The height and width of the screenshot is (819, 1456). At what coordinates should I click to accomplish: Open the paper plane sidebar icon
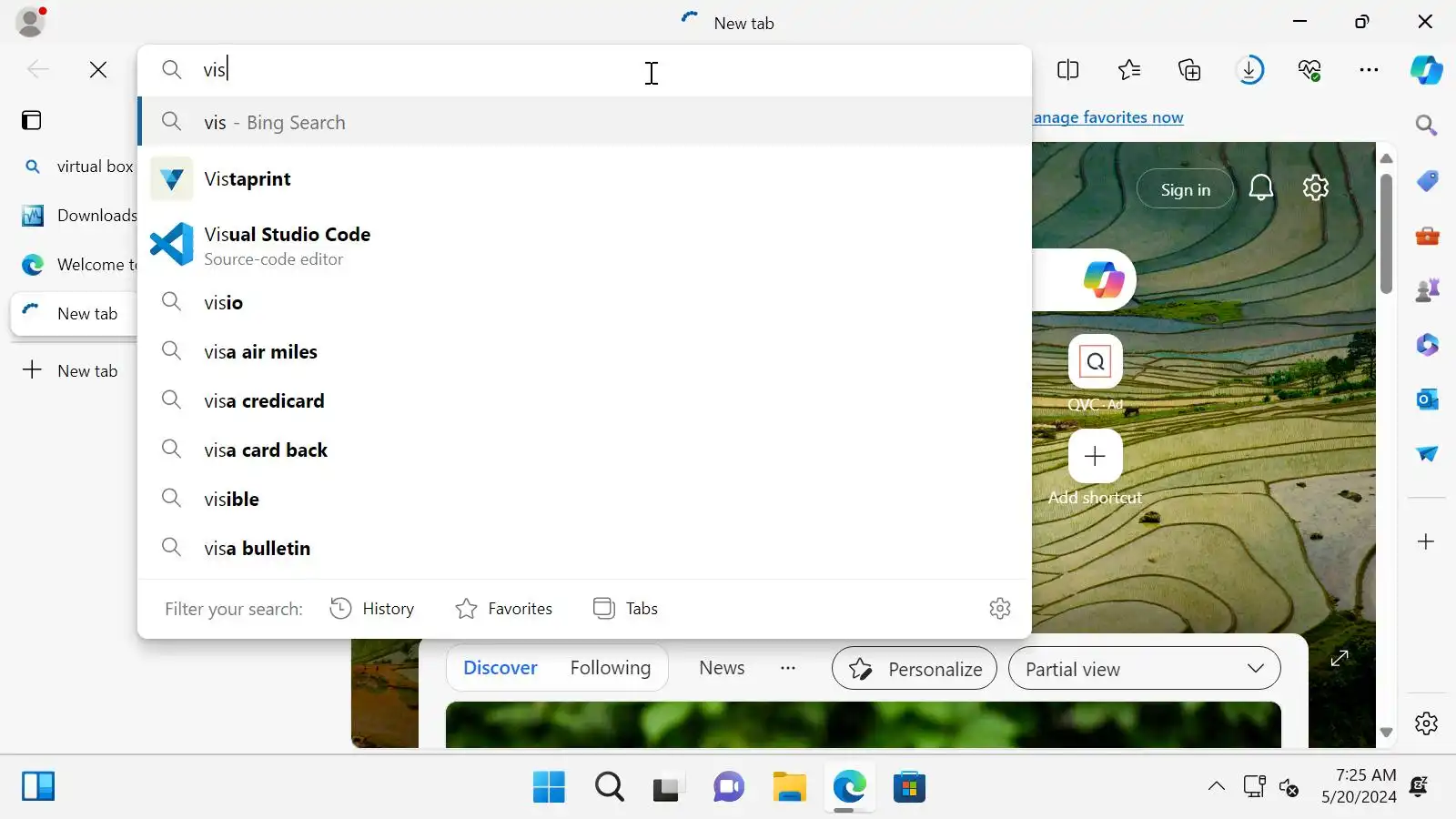point(1427,454)
